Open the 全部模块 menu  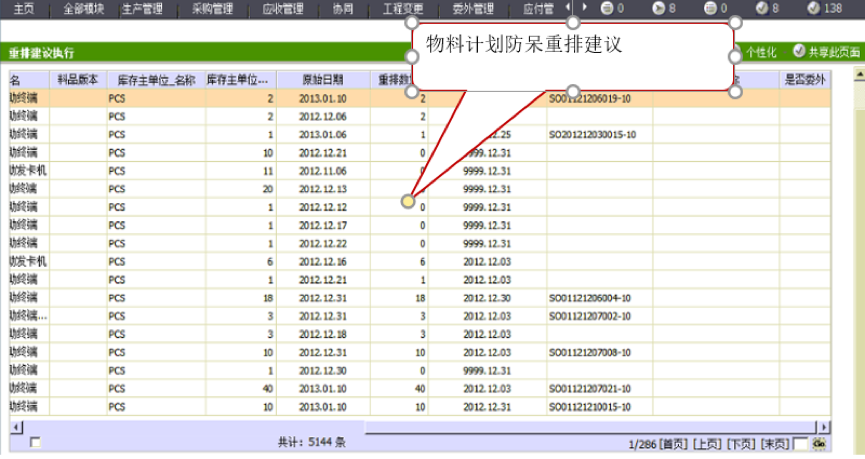point(83,8)
